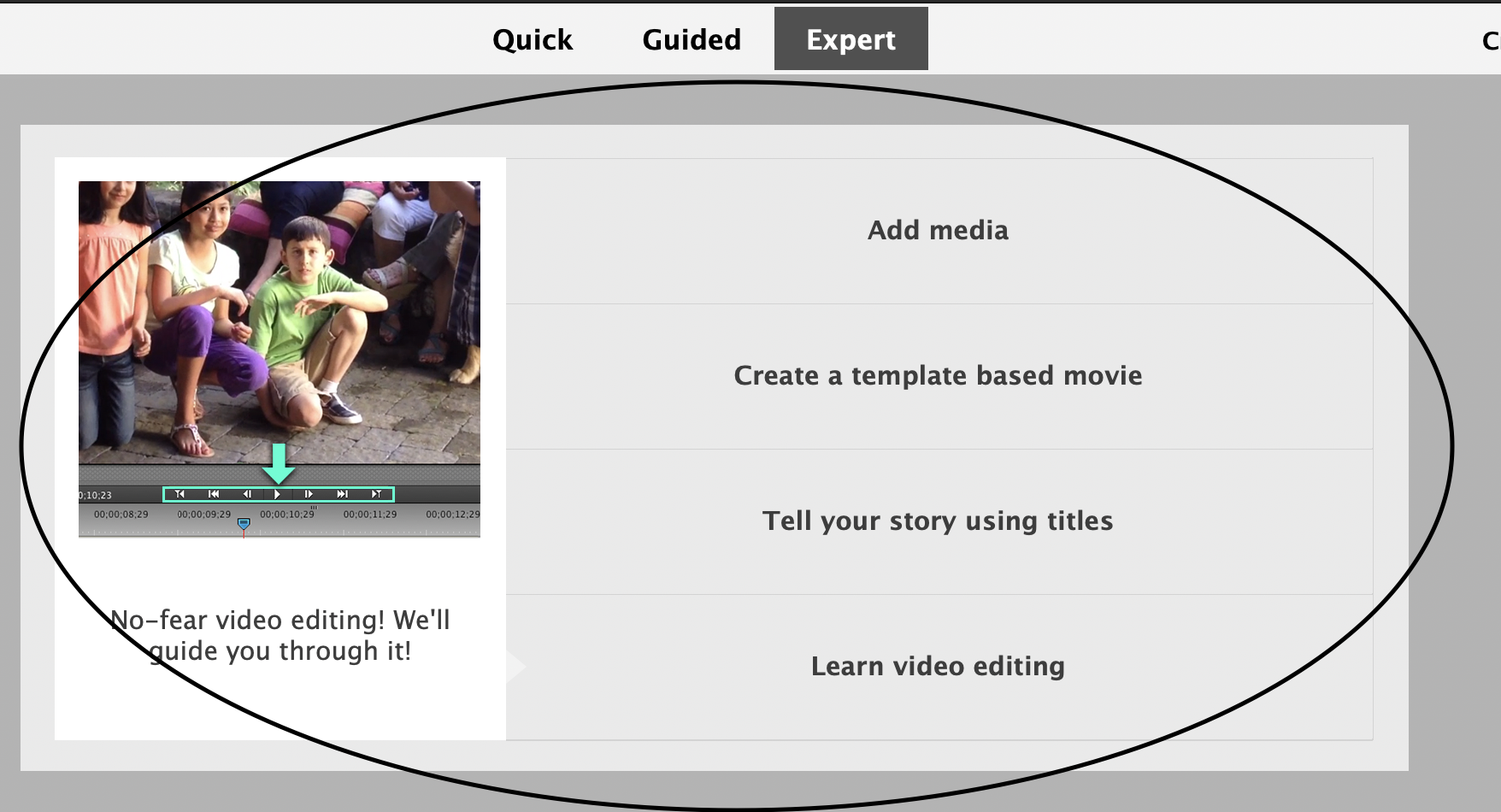The width and height of the screenshot is (1501, 812).
Task: Click the blue playhead marker above the timeline
Action: (244, 522)
